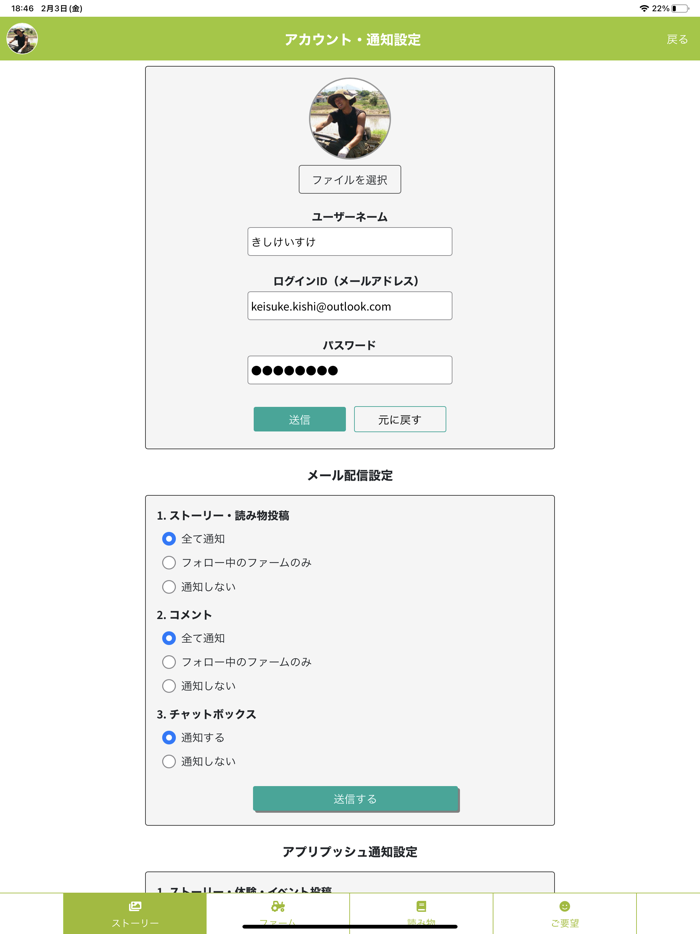The width and height of the screenshot is (700, 934).
Task: Select '全て通知' under ストーリー・読み物投稿
Action: pyautogui.click(x=169, y=539)
